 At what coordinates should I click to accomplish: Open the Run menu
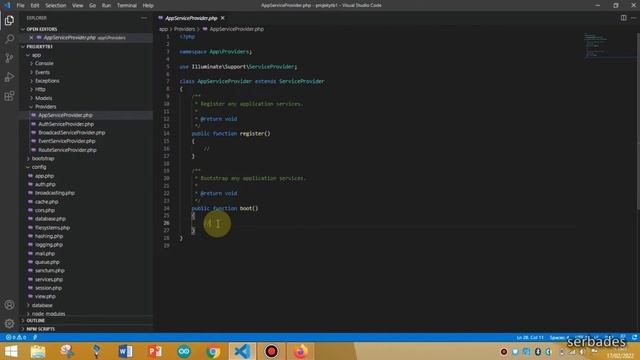click(x=106, y=5)
